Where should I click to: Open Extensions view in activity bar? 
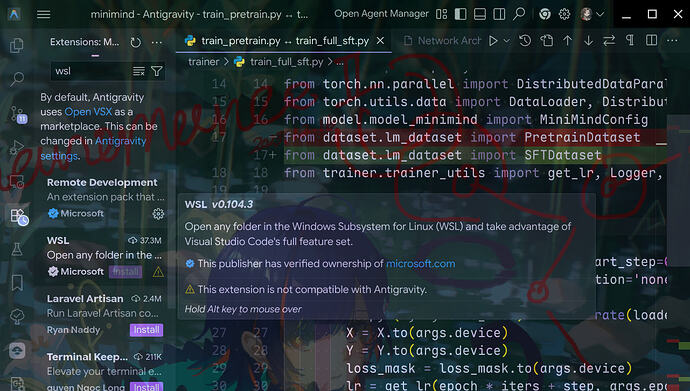coord(18,216)
